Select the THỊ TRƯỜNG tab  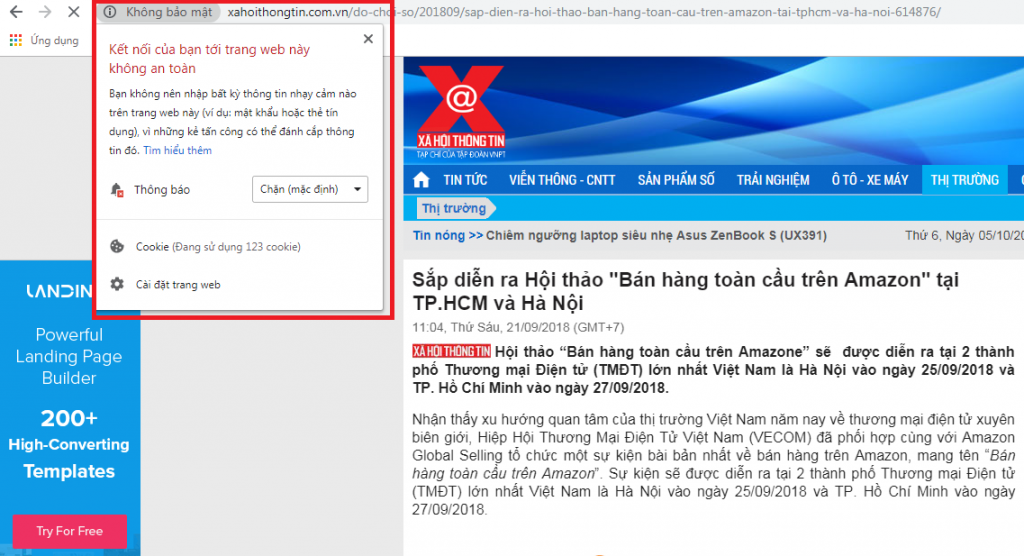pos(965,180)
